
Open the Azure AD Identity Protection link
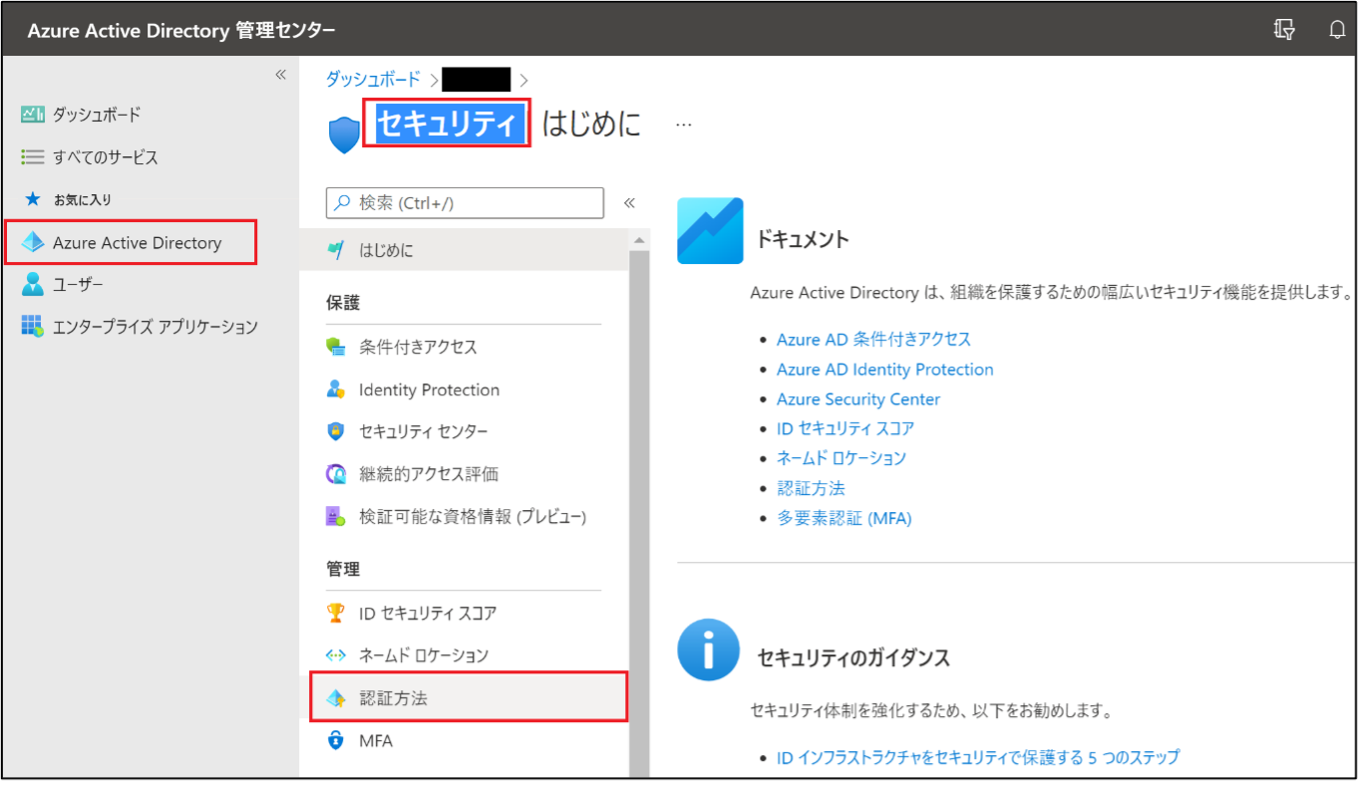coord(885,369)
